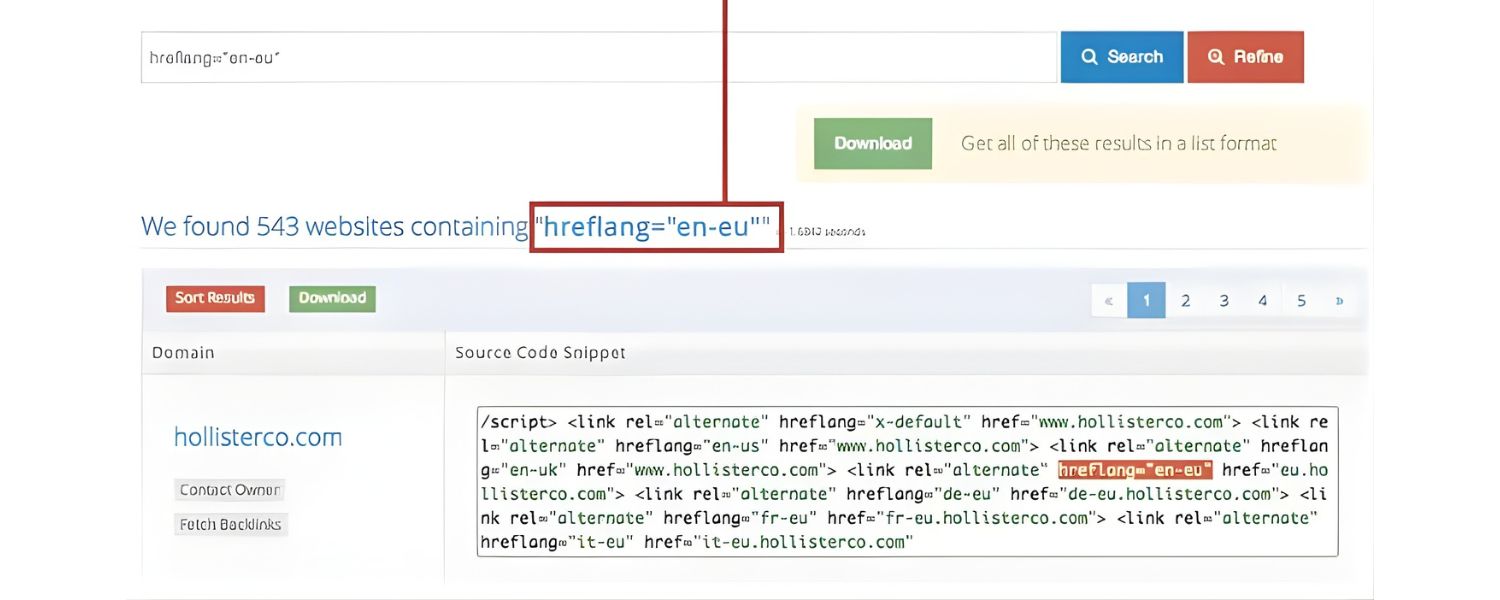
Task: Go to page 2 of results
Action: click(x=1185, y=299)
